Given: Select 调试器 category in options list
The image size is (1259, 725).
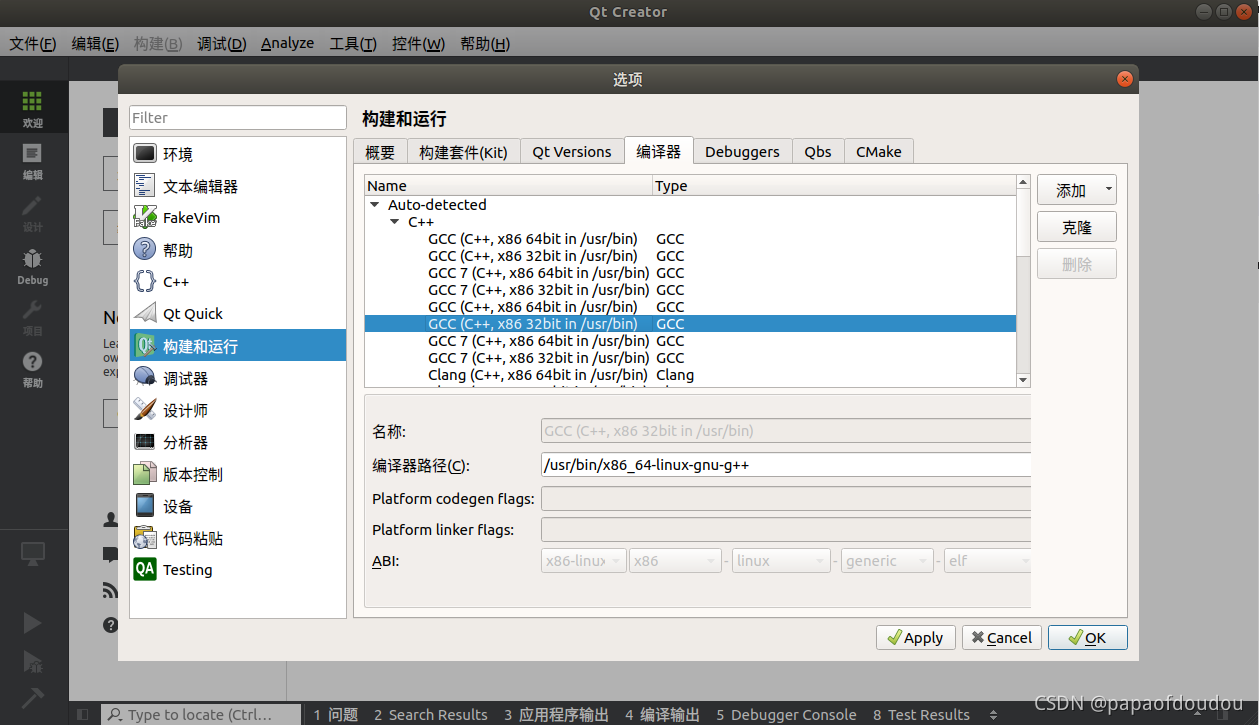Looking at the screenshot, I should tap(238, 378).
